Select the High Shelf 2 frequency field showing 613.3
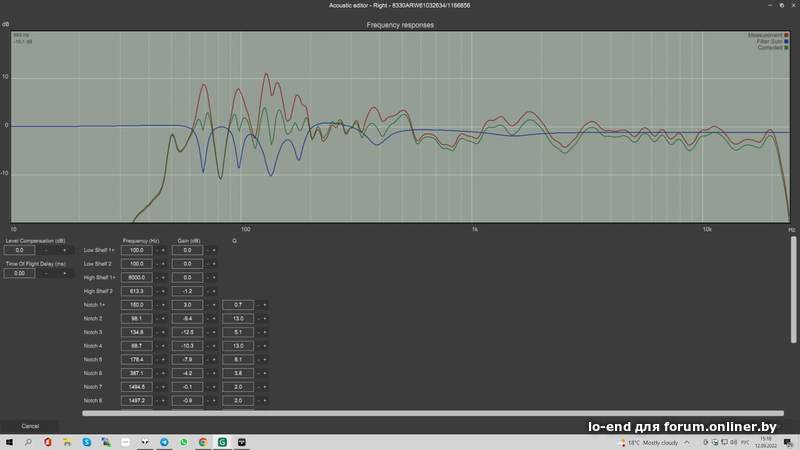Screen dimensions: 800x450 pyautogui.click(x=136, y=291)
